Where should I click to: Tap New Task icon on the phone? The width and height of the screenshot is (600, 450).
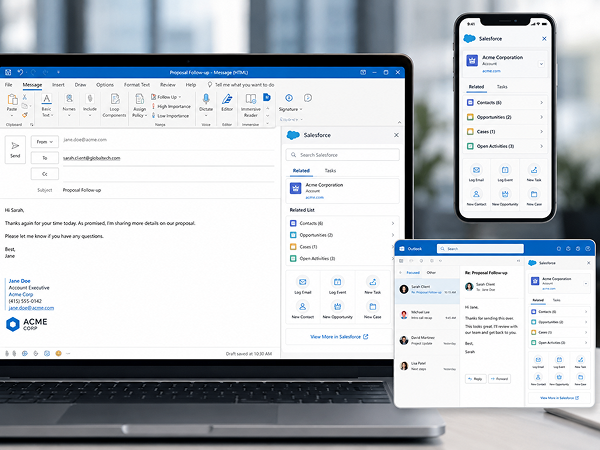tap(534, 170)
